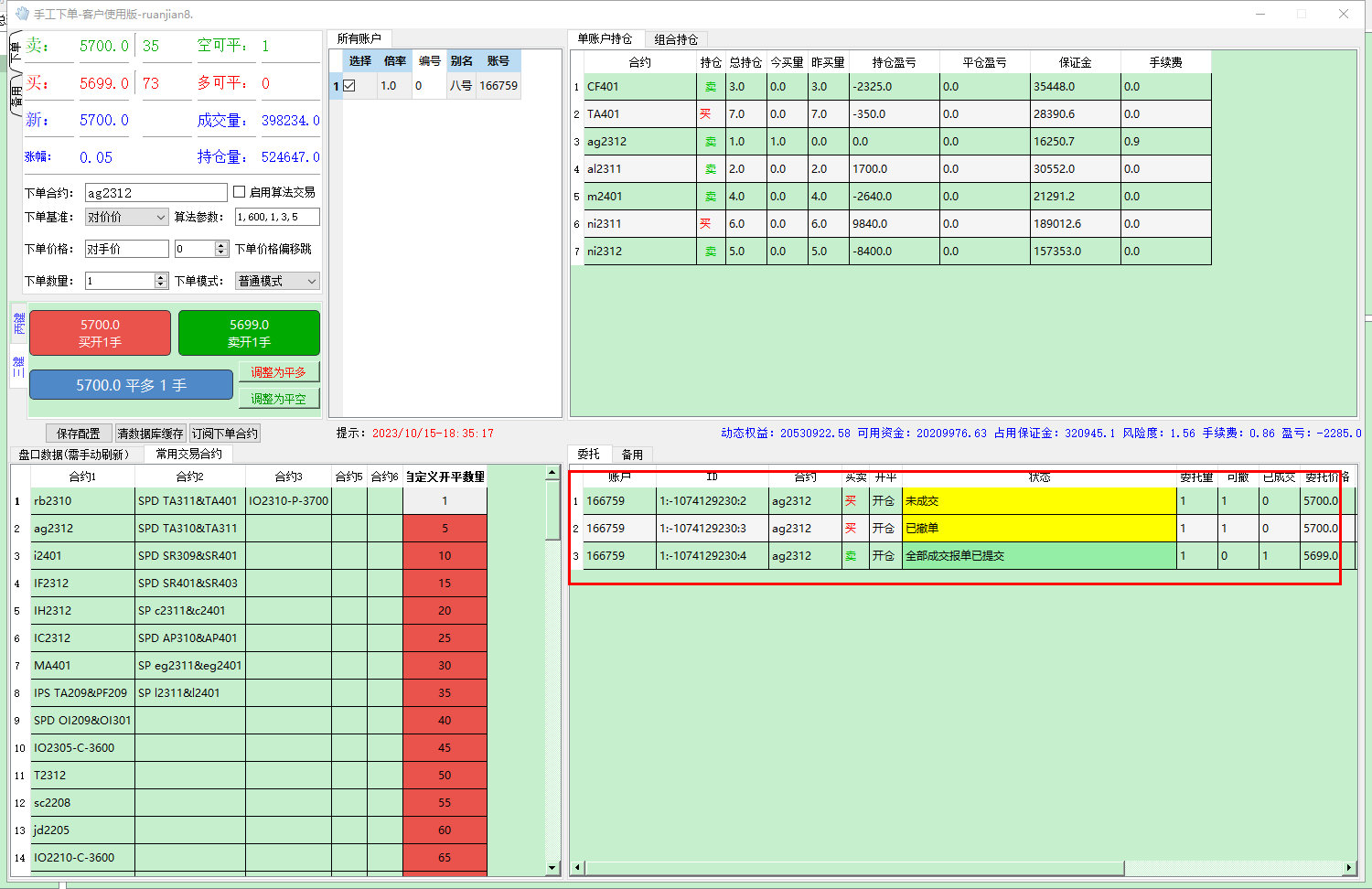Viewport: 1372px width, 889px height.
Task: Open the 常用交易合约 tab
Action: pyautogui.click(x=189, y=454)
